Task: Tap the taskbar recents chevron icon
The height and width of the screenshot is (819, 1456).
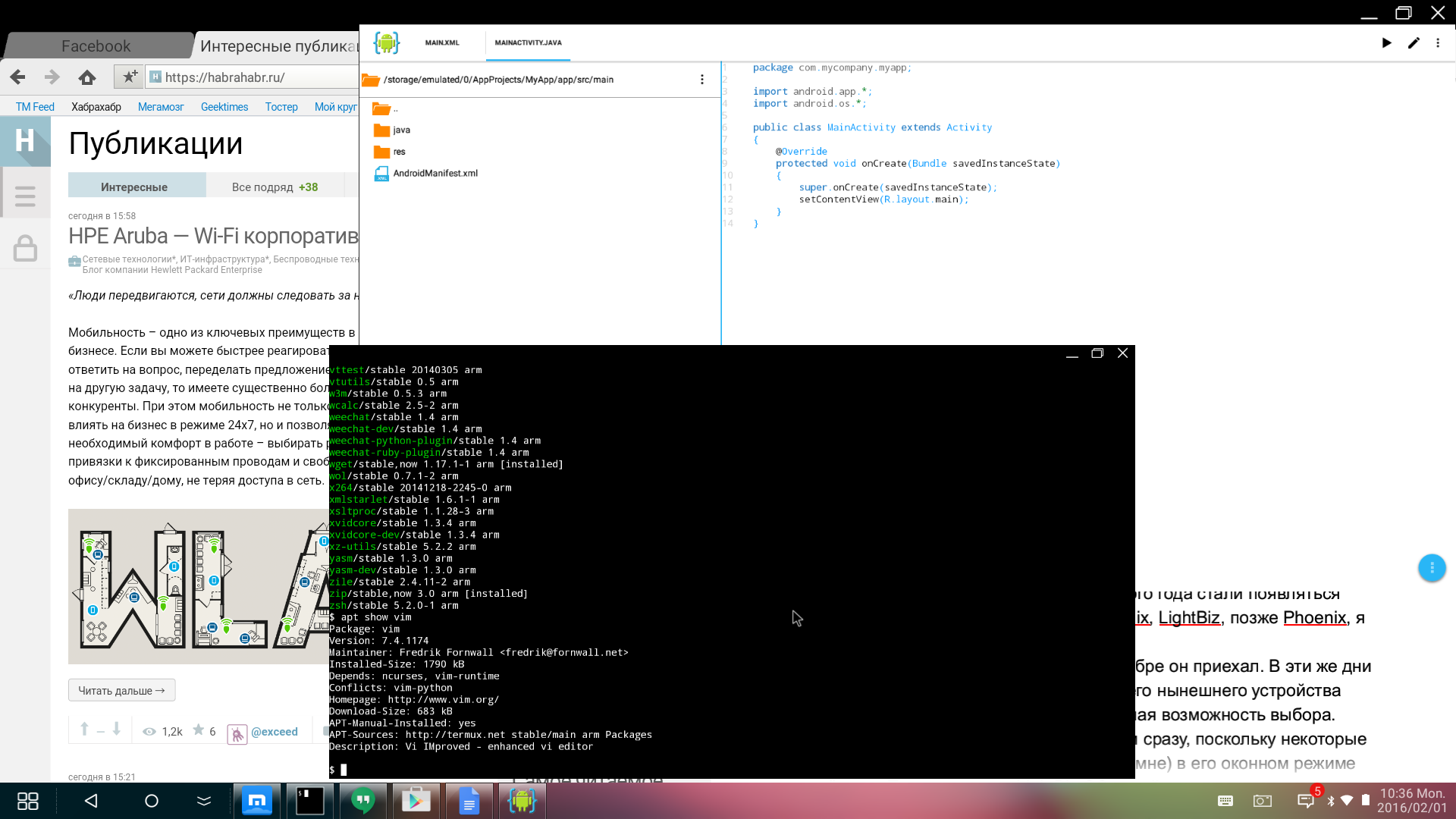Action: pyautogui.click(x=204, y=801)
